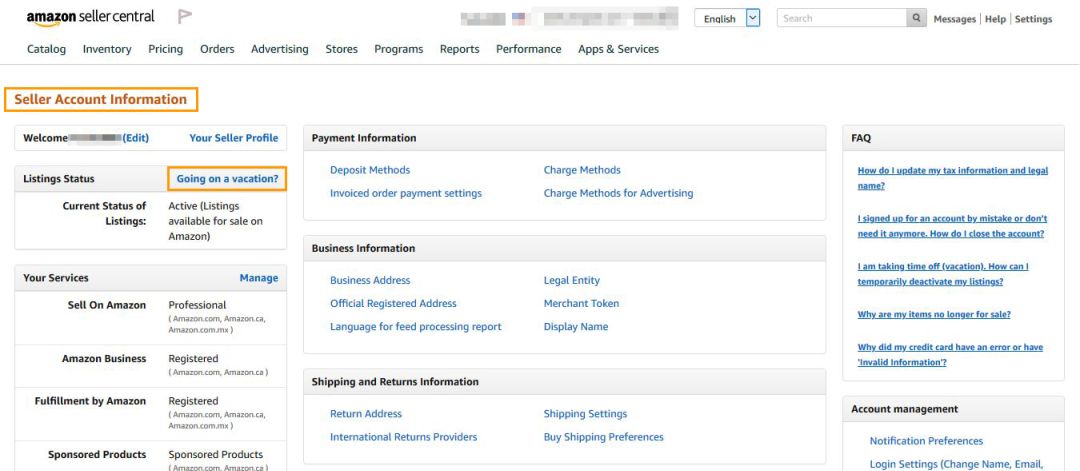The image size is (1080, 471).
Task: Click the Going on a vacation? link
Action: [x=227, y=178]
